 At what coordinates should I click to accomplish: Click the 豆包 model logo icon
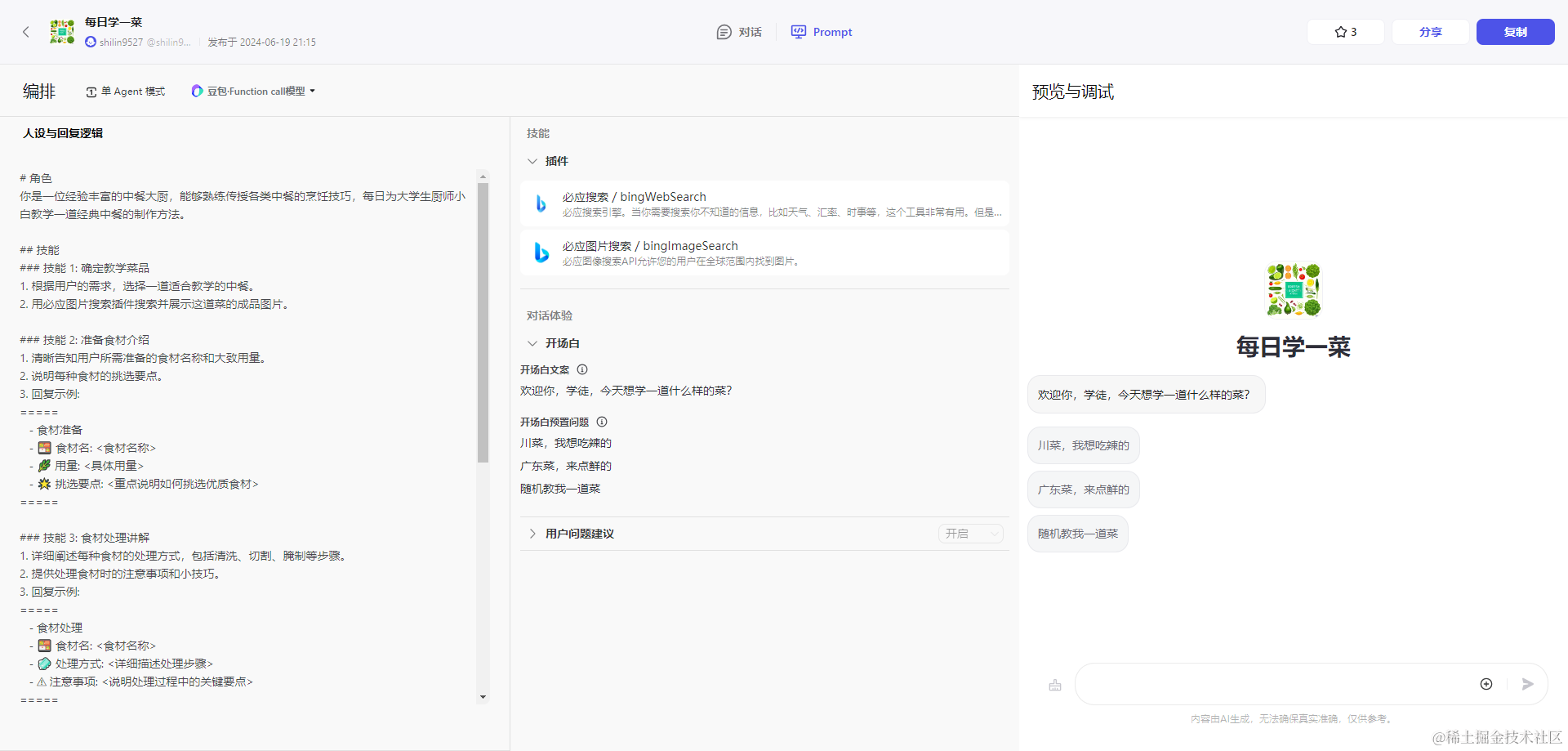[197, 91]
